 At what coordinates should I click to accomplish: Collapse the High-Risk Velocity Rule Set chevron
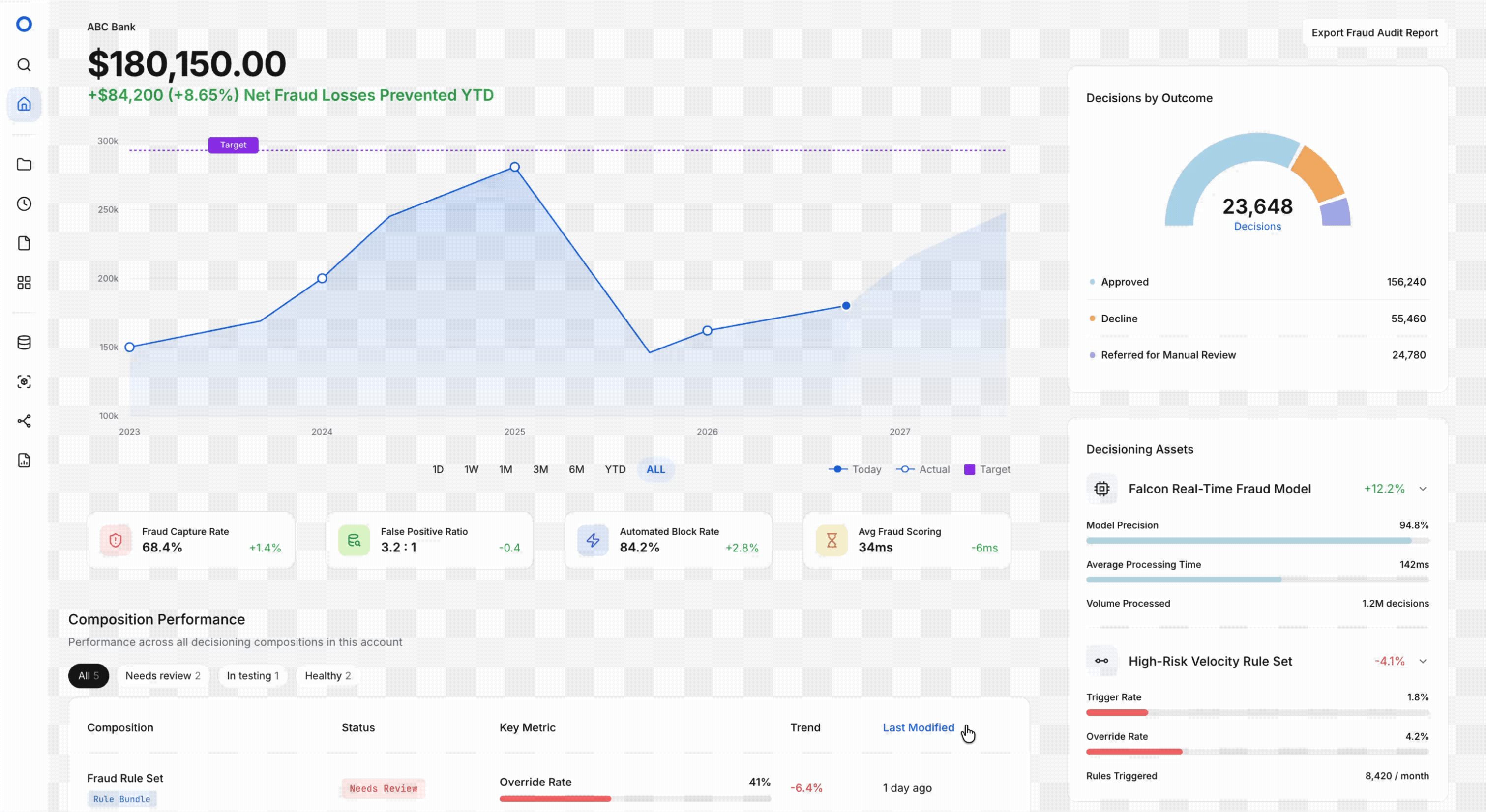pyautogui.click(x=1423, y=661)
